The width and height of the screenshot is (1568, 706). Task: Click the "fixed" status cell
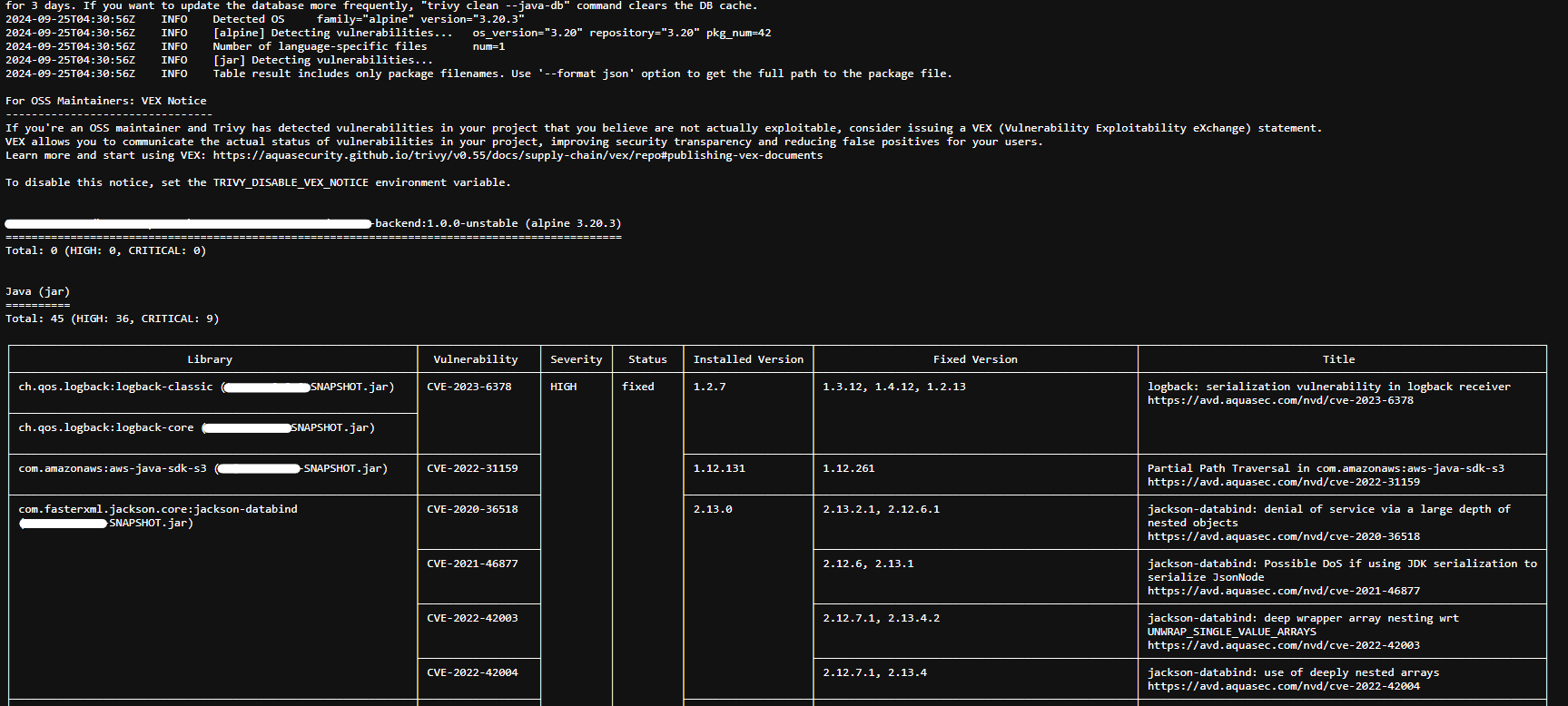[x=637, y=387]
